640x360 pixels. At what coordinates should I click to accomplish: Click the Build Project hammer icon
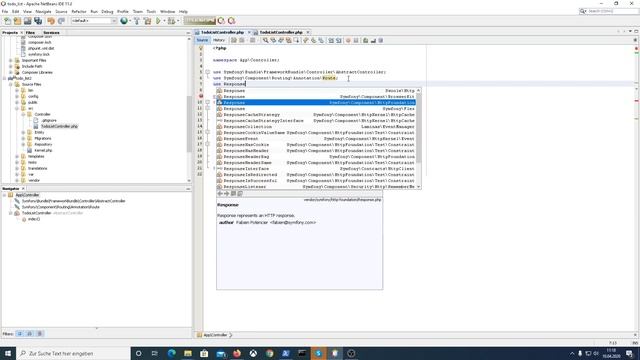[x=137, y=21]
